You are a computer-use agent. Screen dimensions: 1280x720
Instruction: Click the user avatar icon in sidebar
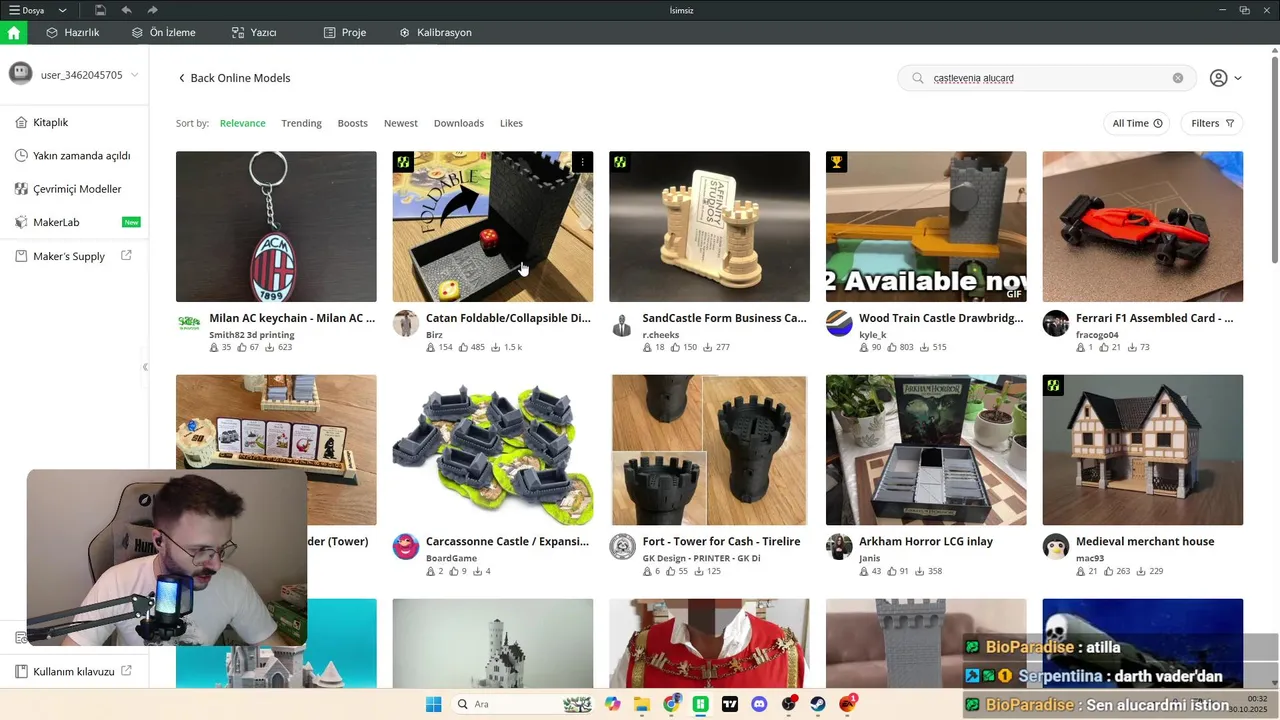coord(20,73)
